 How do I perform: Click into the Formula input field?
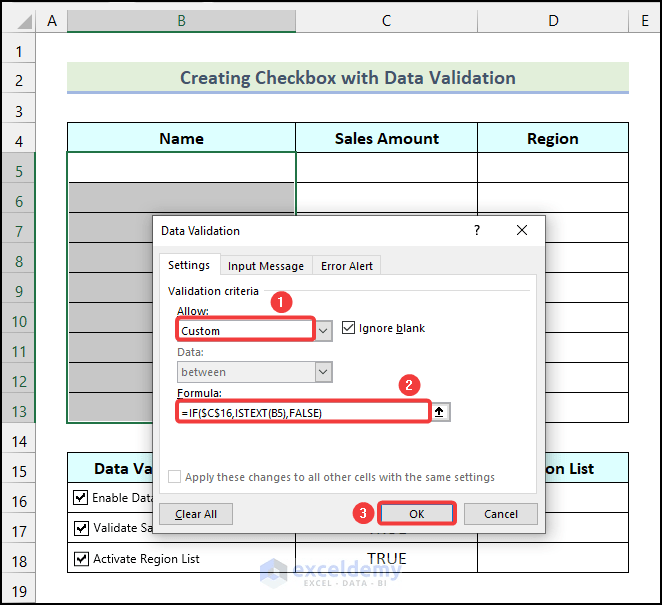[303, 412]
